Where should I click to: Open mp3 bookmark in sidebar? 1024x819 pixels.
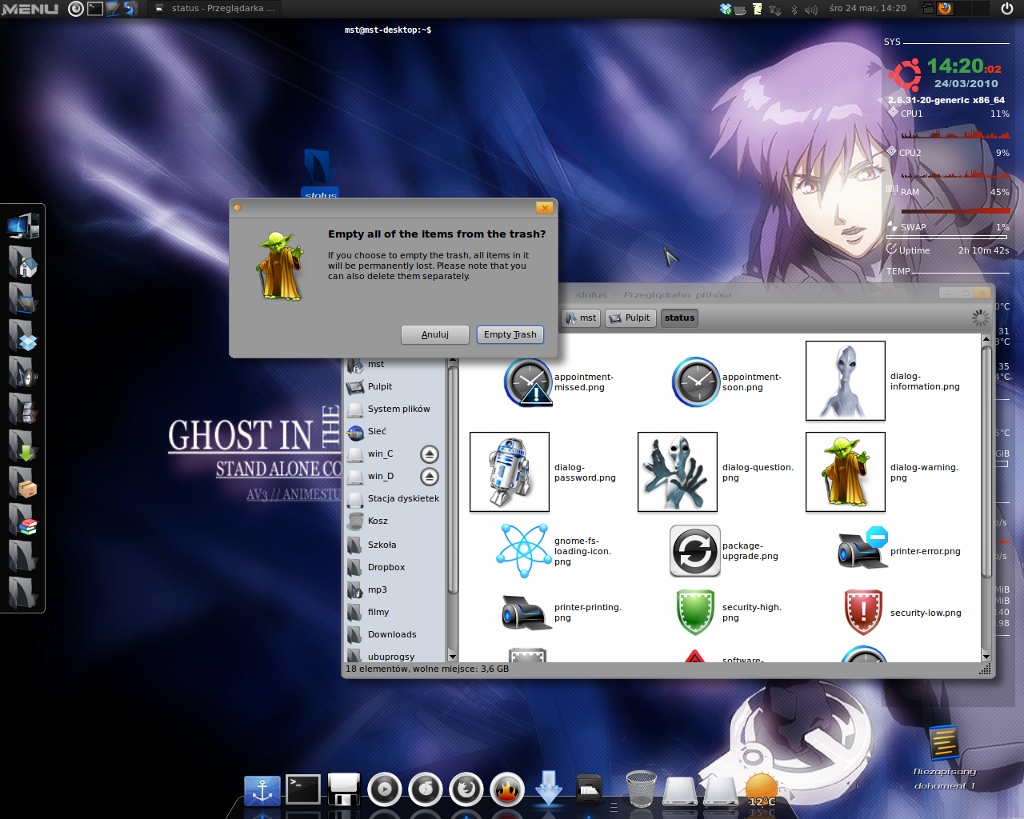pos(394,589)
